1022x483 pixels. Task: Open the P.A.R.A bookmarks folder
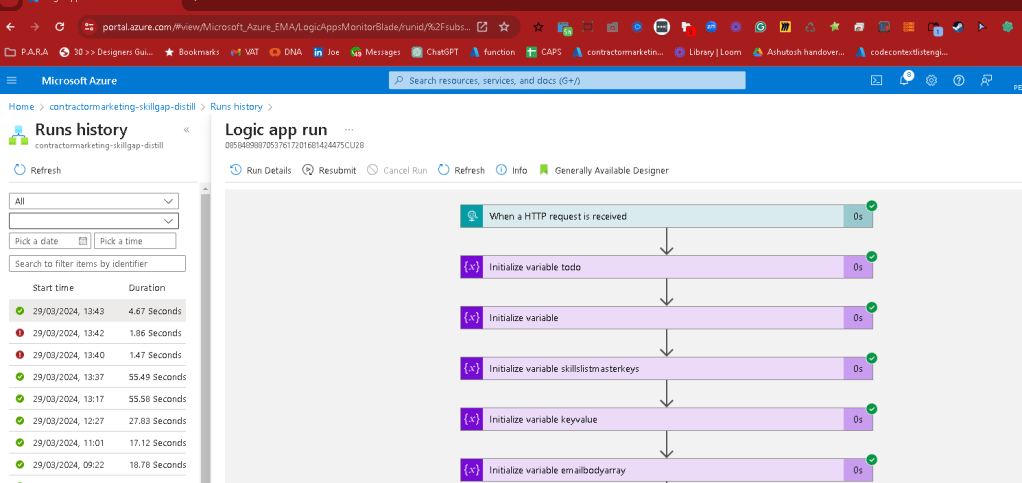pyautogui.click(x=26, y=52)
